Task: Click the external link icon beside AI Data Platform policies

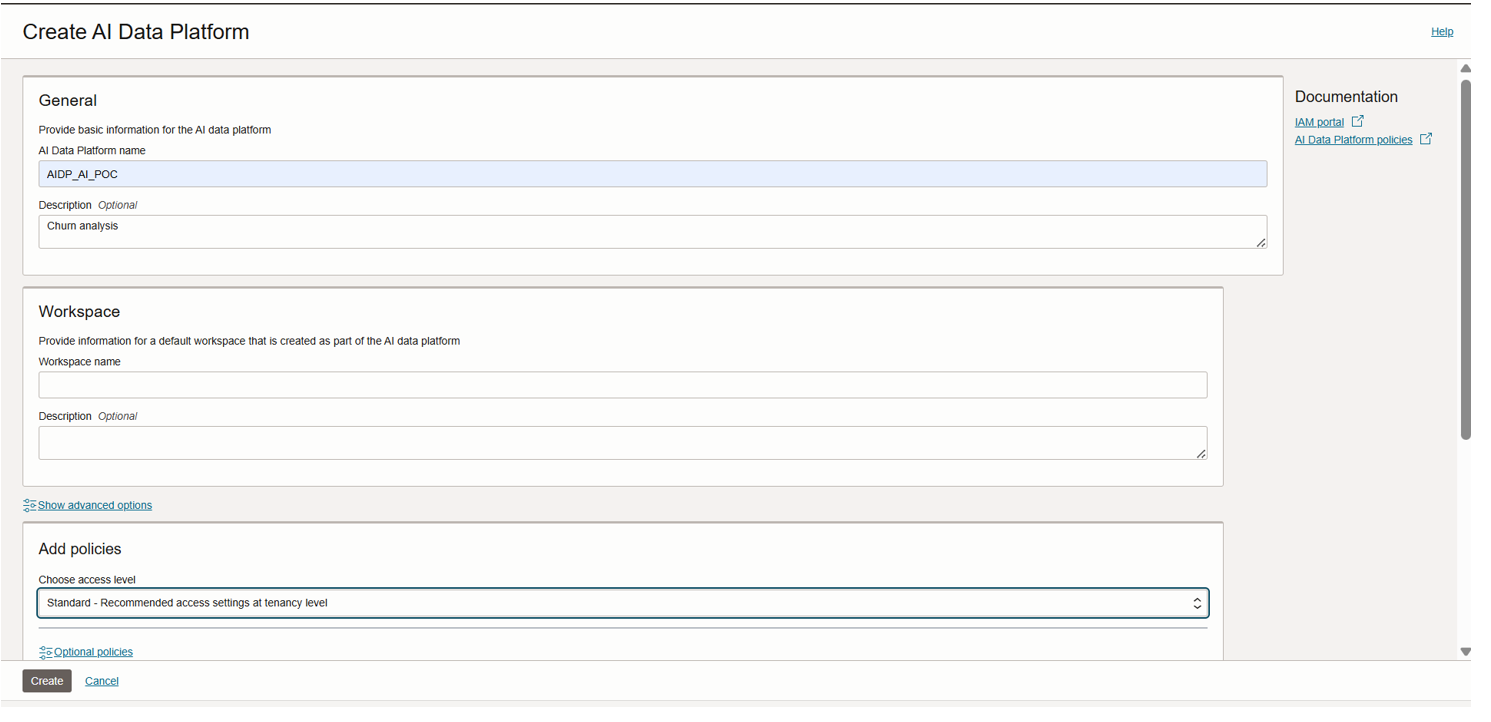Action: (x=1426, y=140)
